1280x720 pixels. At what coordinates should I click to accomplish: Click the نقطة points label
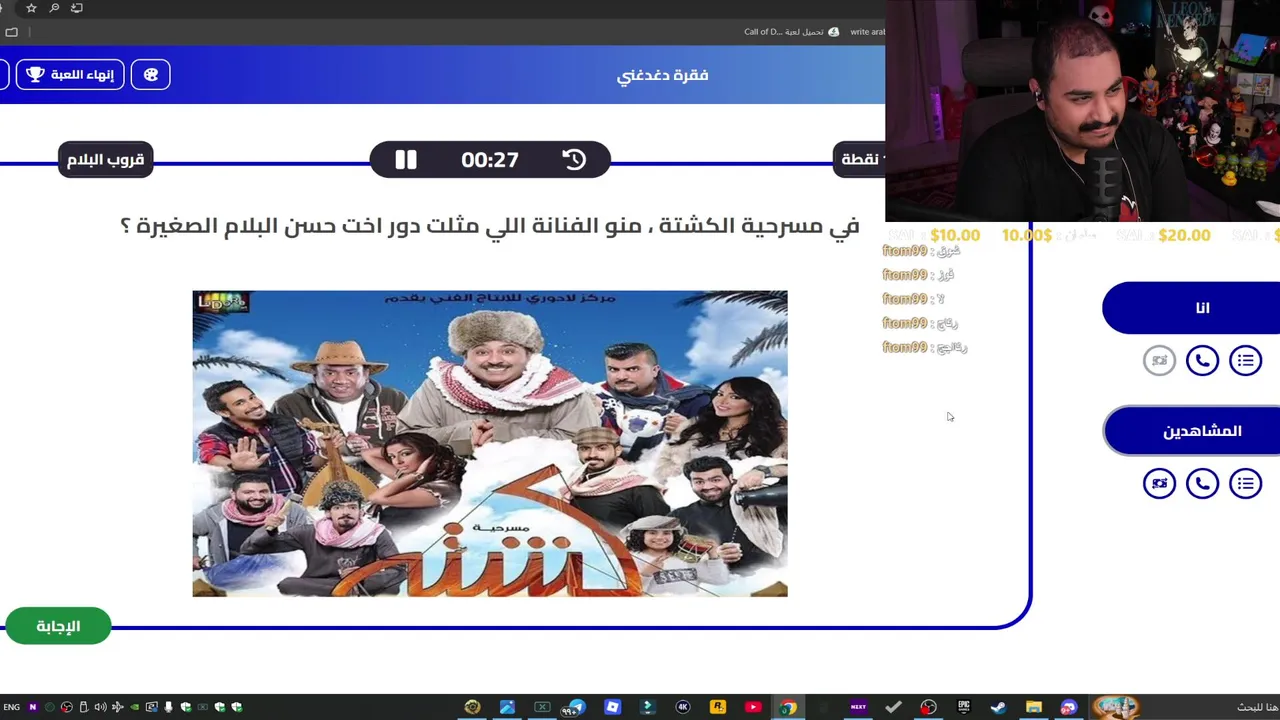(860, 160)
